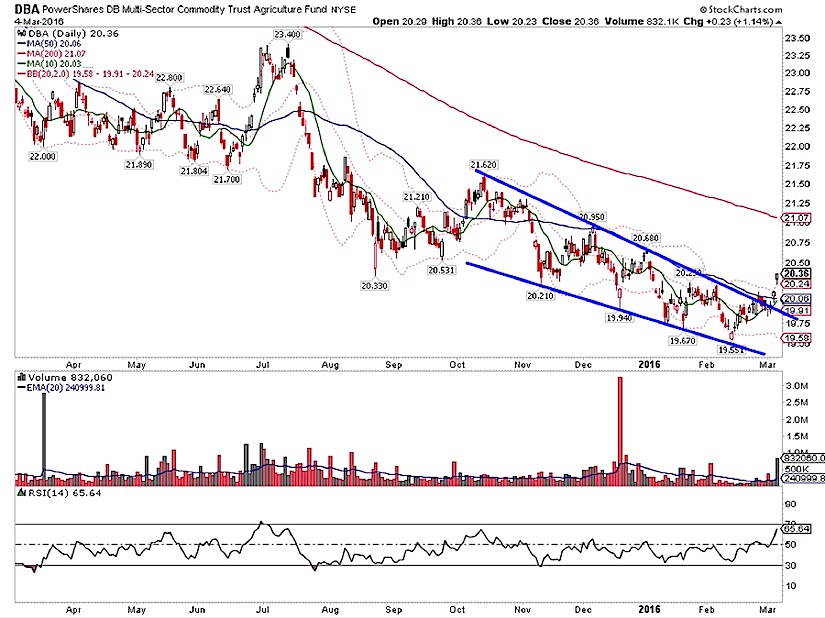Click the 21.620 October high label
This screenshot has width=825, height=618.
coord(483,165)
